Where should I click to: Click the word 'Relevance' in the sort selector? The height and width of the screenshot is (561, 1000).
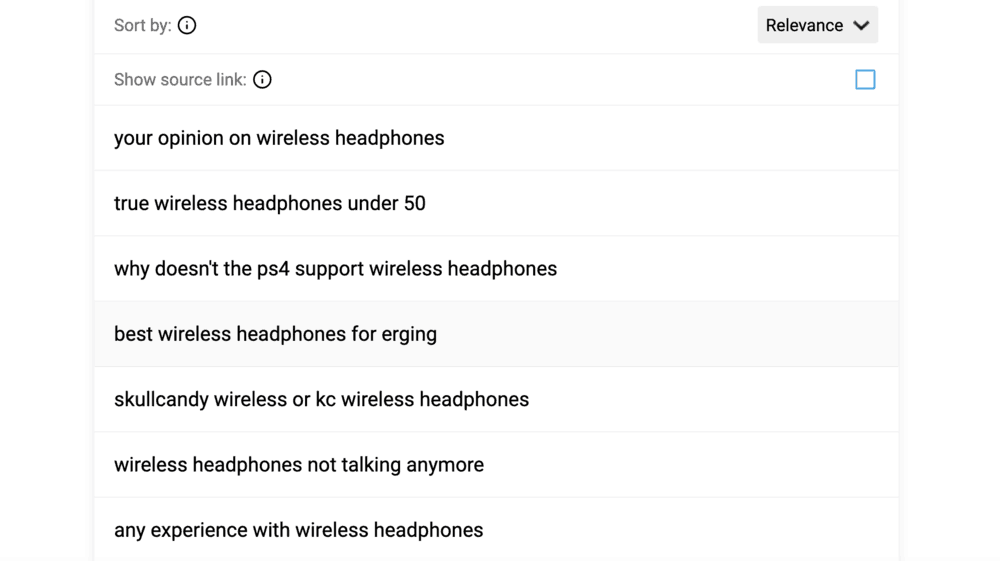coord(804,26)
